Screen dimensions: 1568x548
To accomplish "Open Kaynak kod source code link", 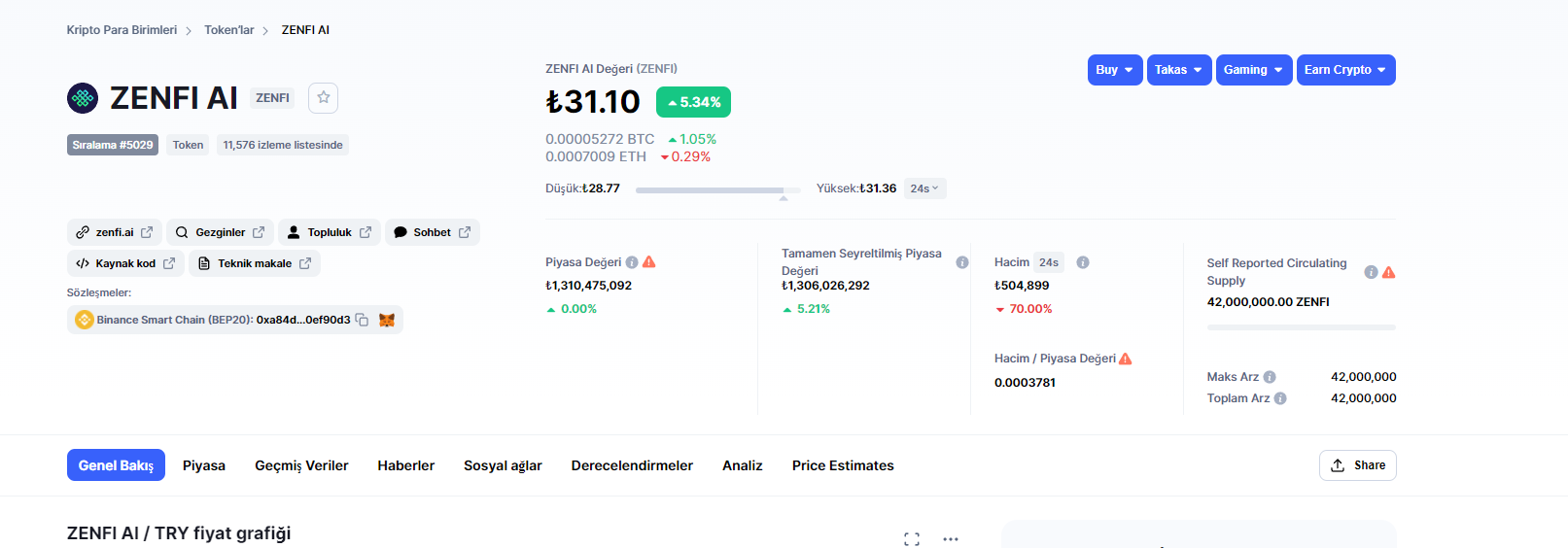I will [x=125, y=263].
